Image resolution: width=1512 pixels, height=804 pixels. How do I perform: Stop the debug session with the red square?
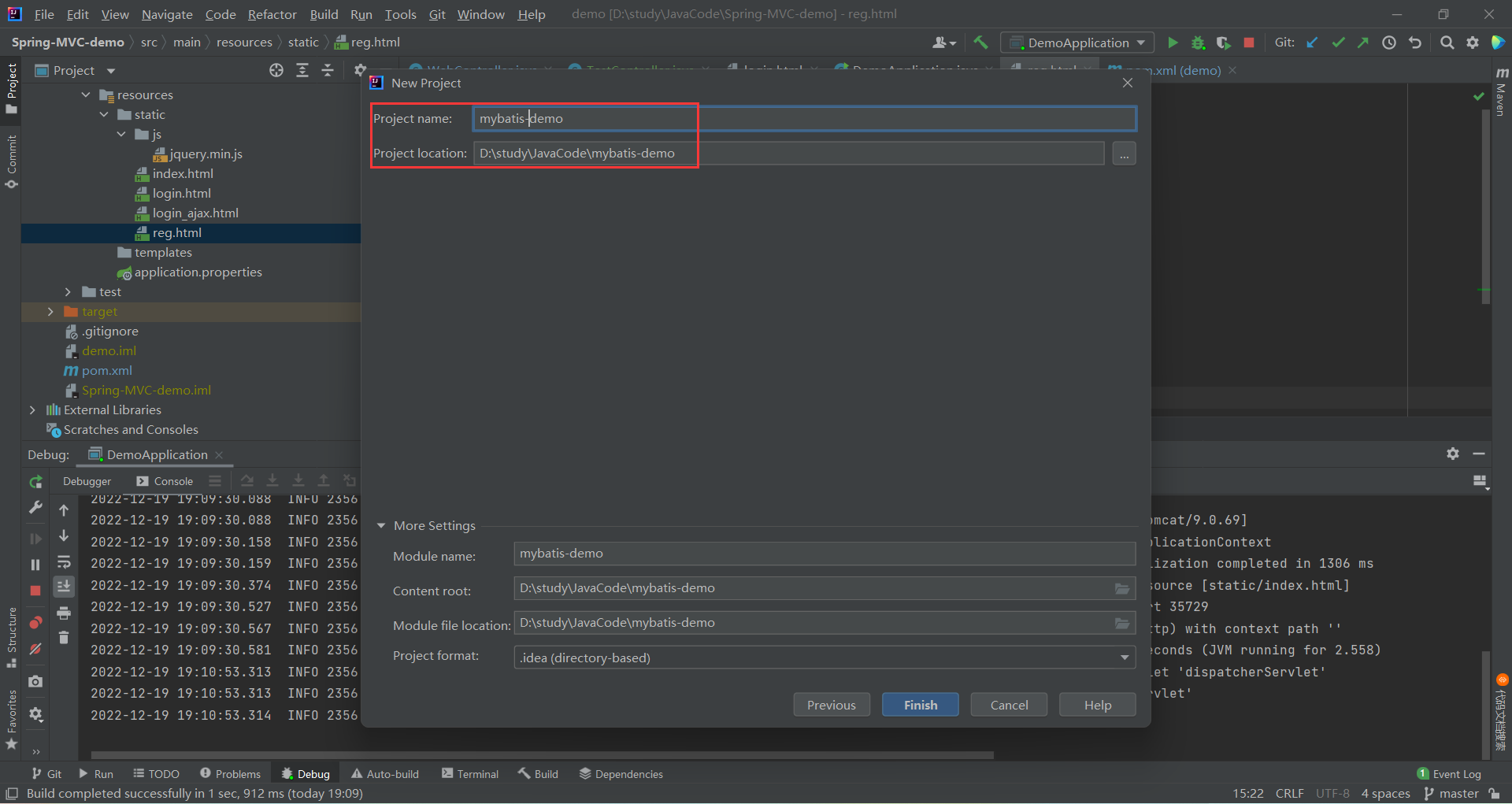tap(35, 591)
